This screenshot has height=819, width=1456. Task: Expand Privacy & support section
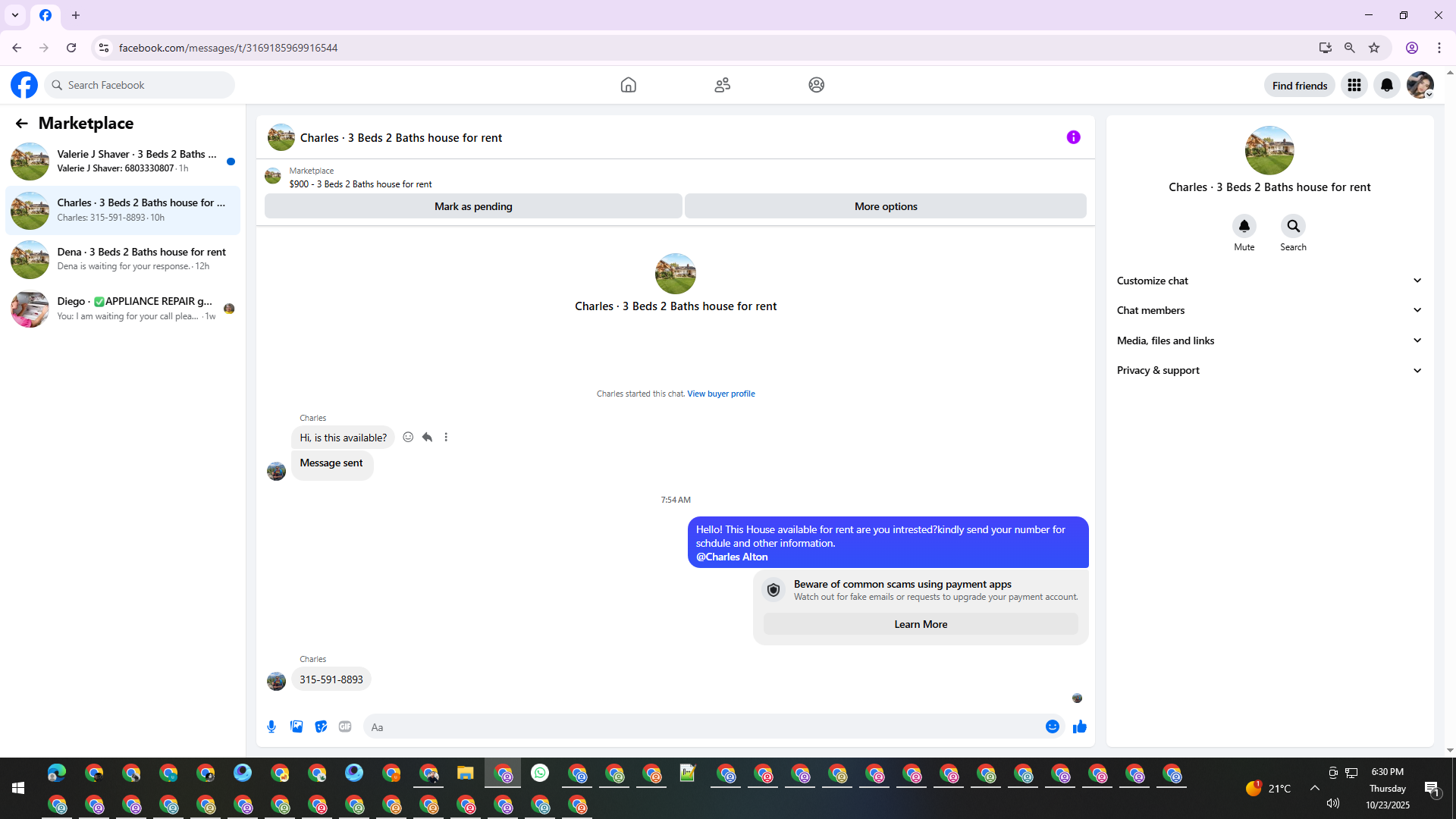tap(1269, 370)
